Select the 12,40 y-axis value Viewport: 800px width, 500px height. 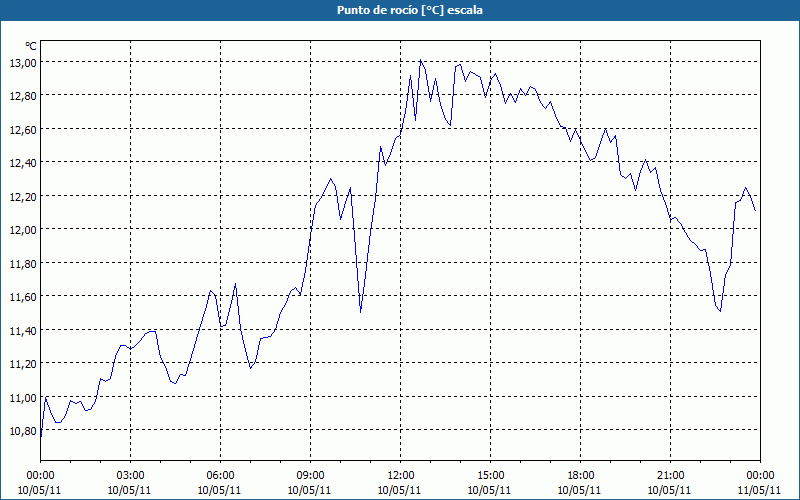pos(23,162)
